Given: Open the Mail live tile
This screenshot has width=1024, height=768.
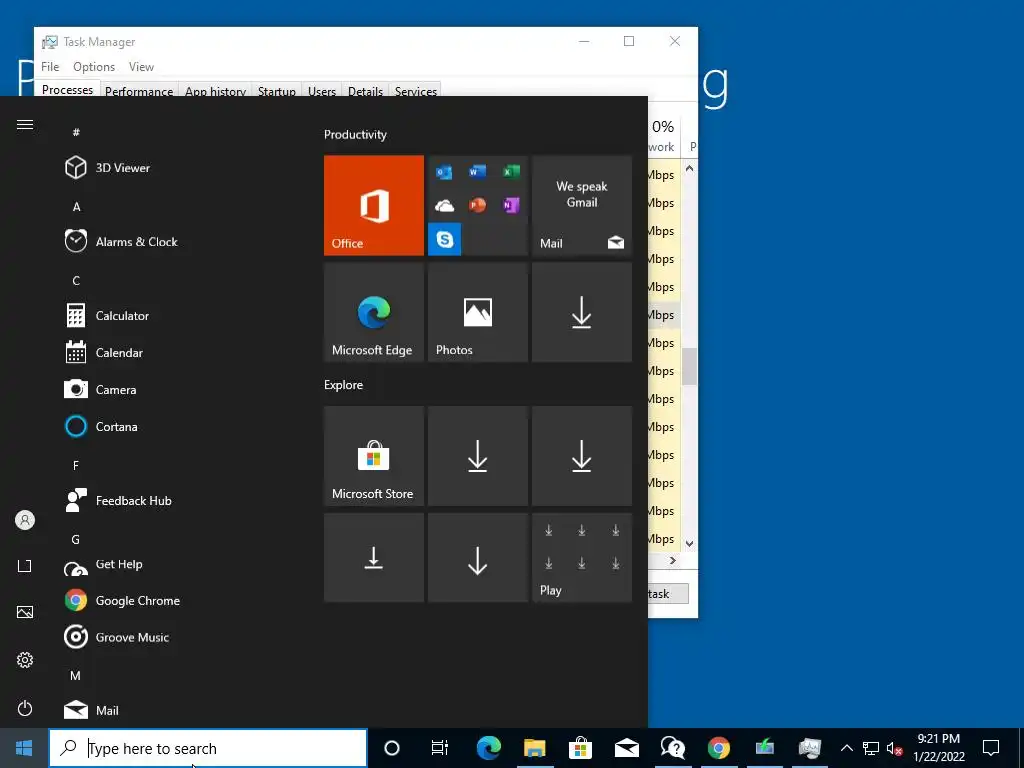Looking at the screenshot, I should 582,205.
